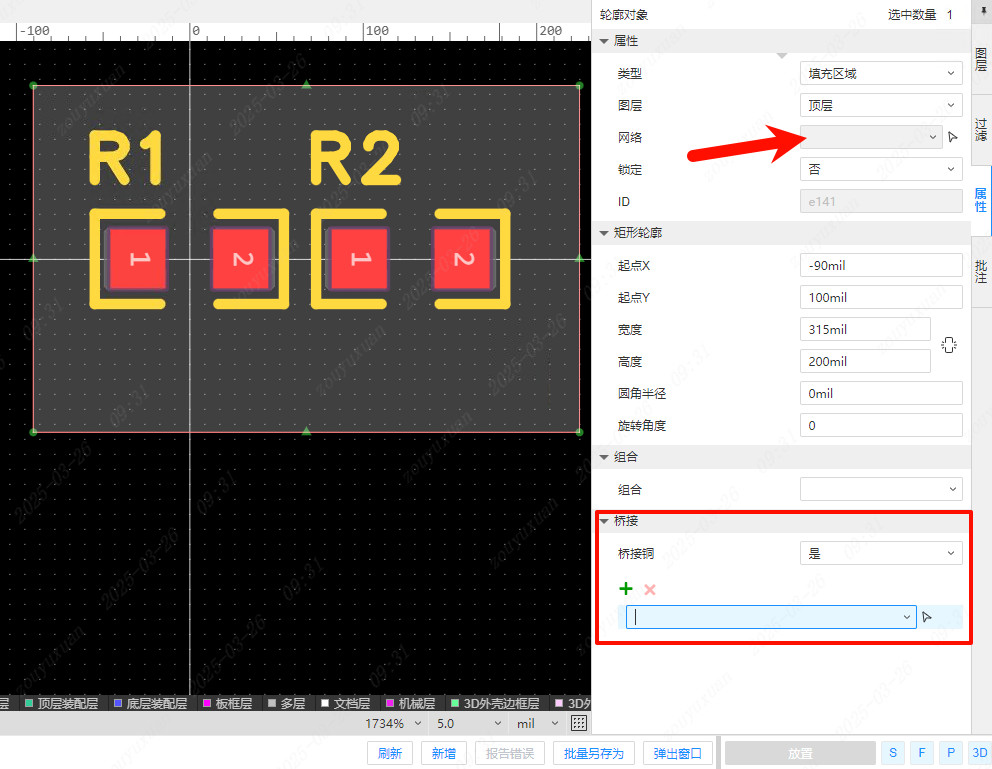
Task: Select the 板框层 layer color swatch
Action: [x=208, y=704]
